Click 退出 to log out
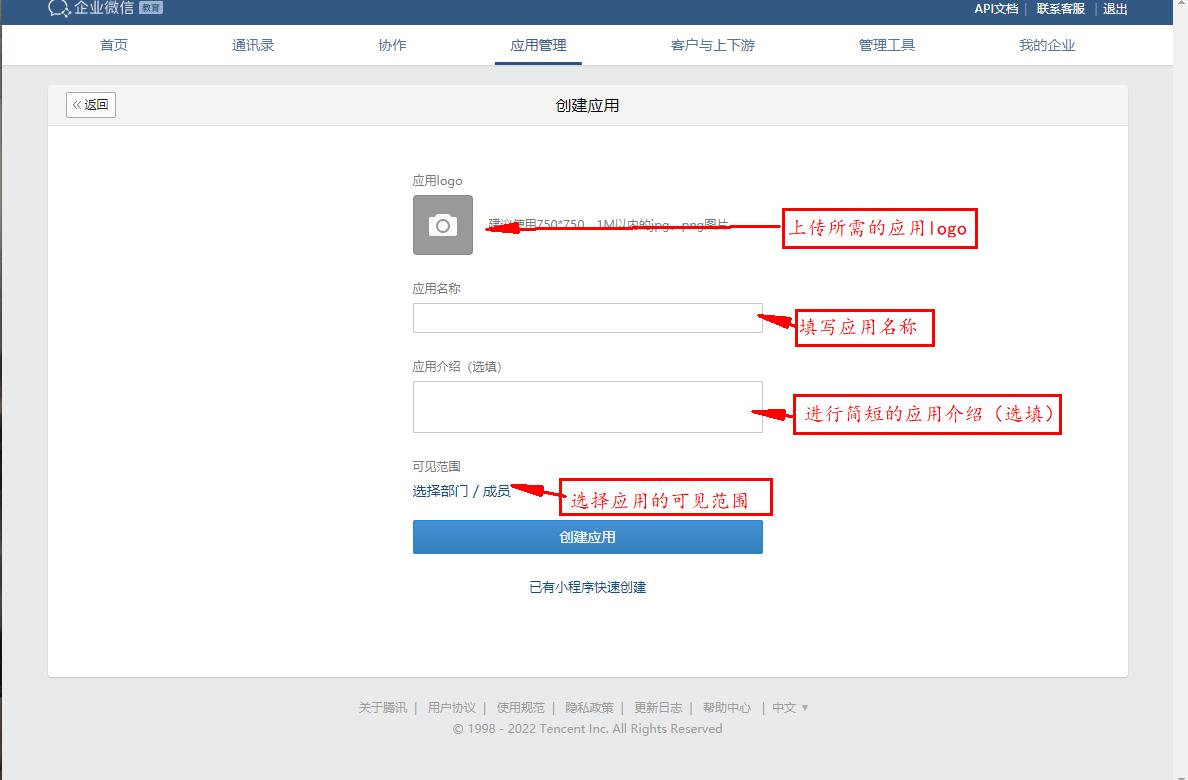Viewport: 1188px width, 780px height. tap(1115, 9)
